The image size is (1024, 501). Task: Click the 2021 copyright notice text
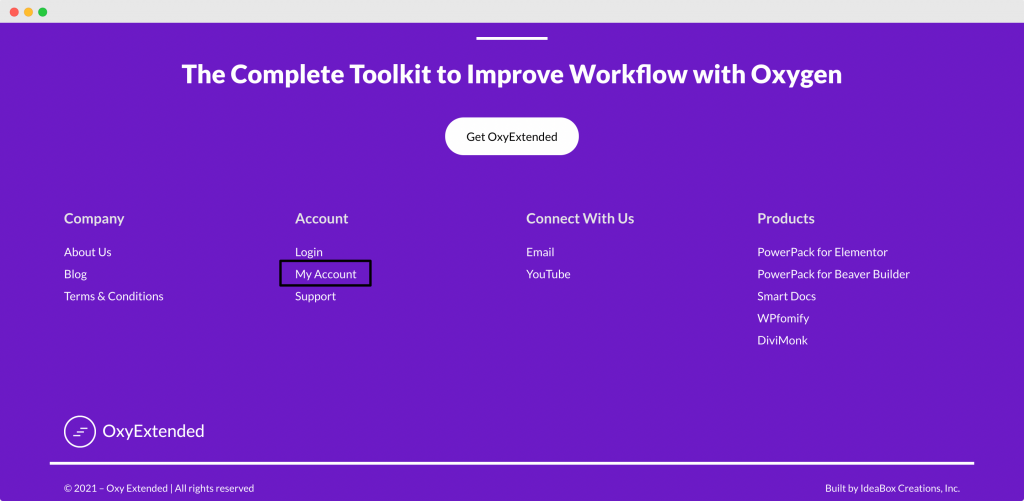tap(159, 489)
